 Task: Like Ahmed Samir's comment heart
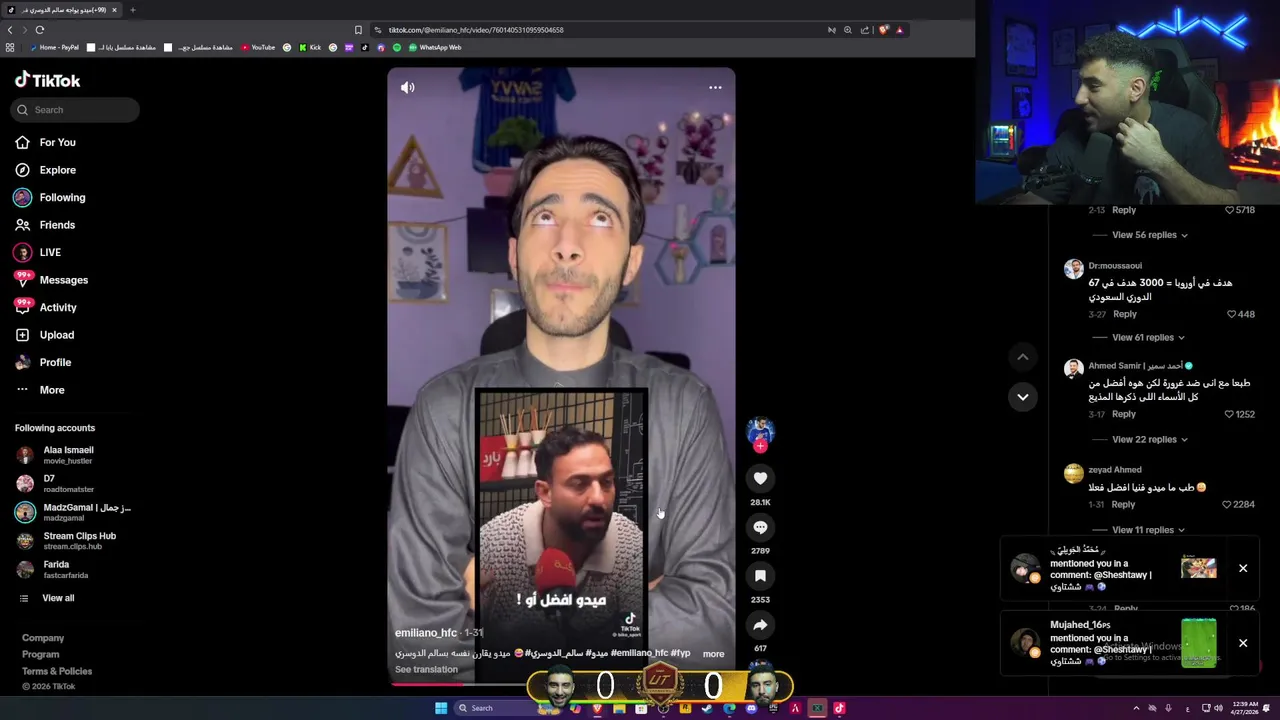click(1229, 414)
